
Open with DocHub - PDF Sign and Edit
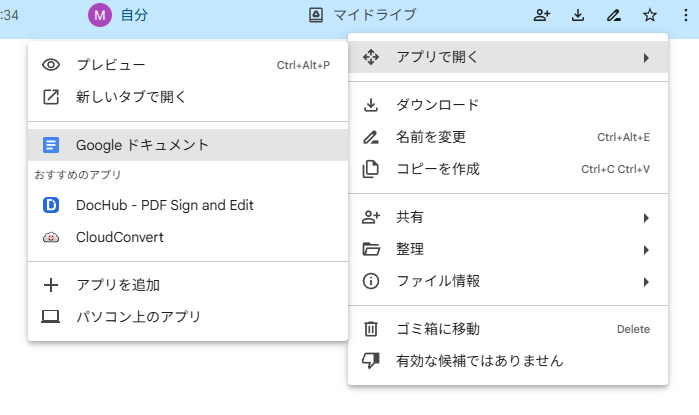pyautogui.click(x=188, y=205)
